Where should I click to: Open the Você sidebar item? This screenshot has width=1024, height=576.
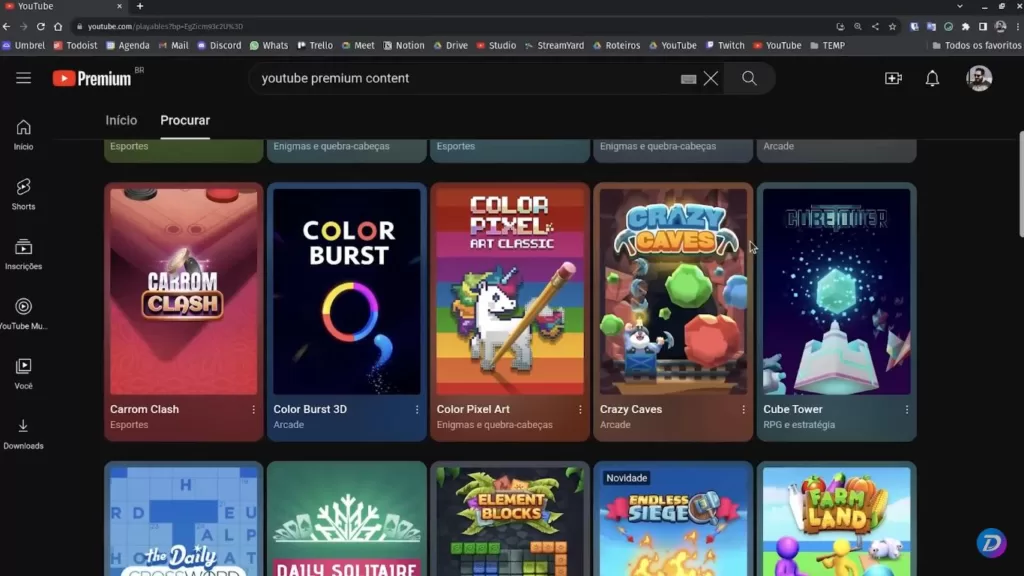pyautogui.click(x=24, y=374)
